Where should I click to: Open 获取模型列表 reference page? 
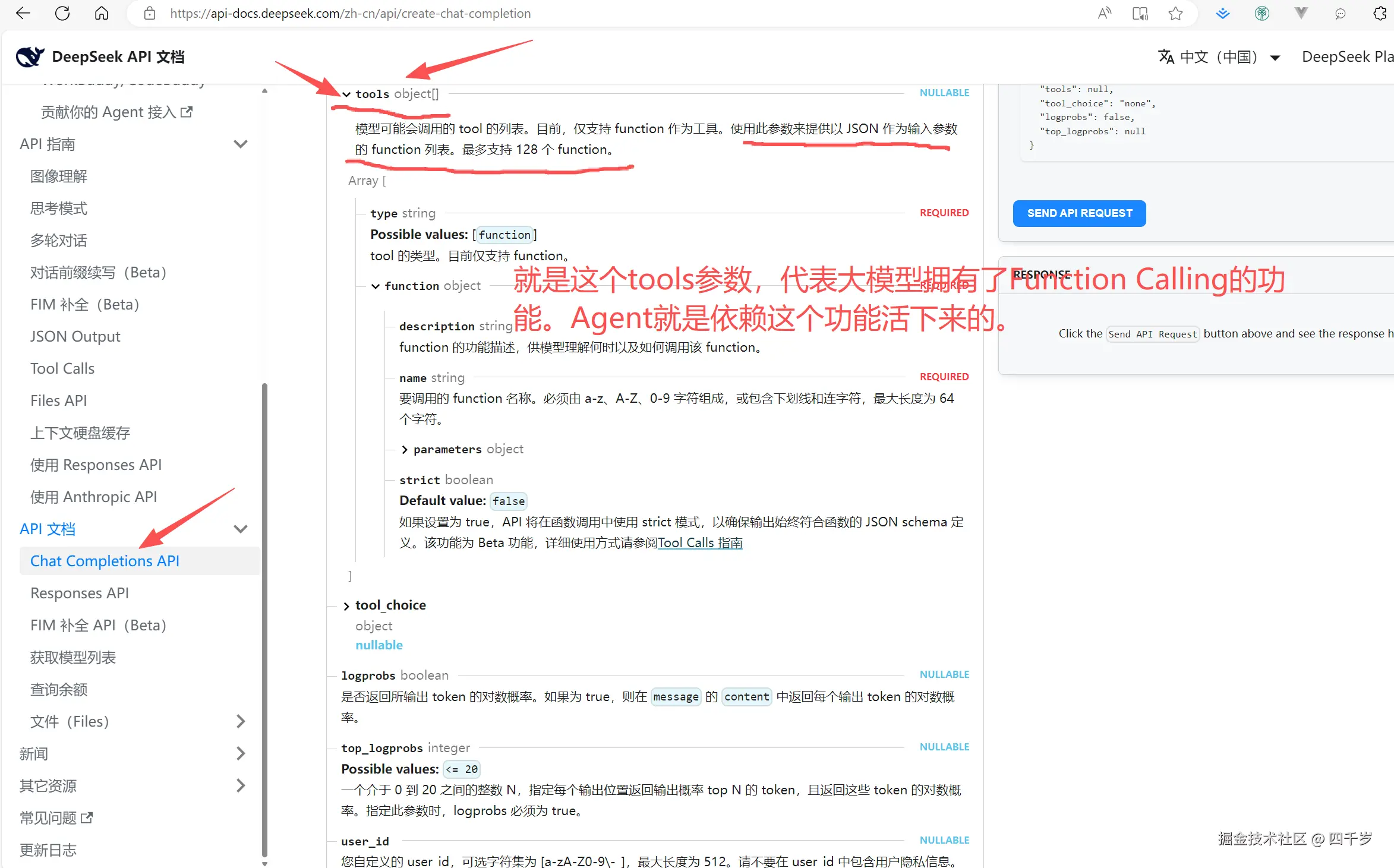pos(73,657)
